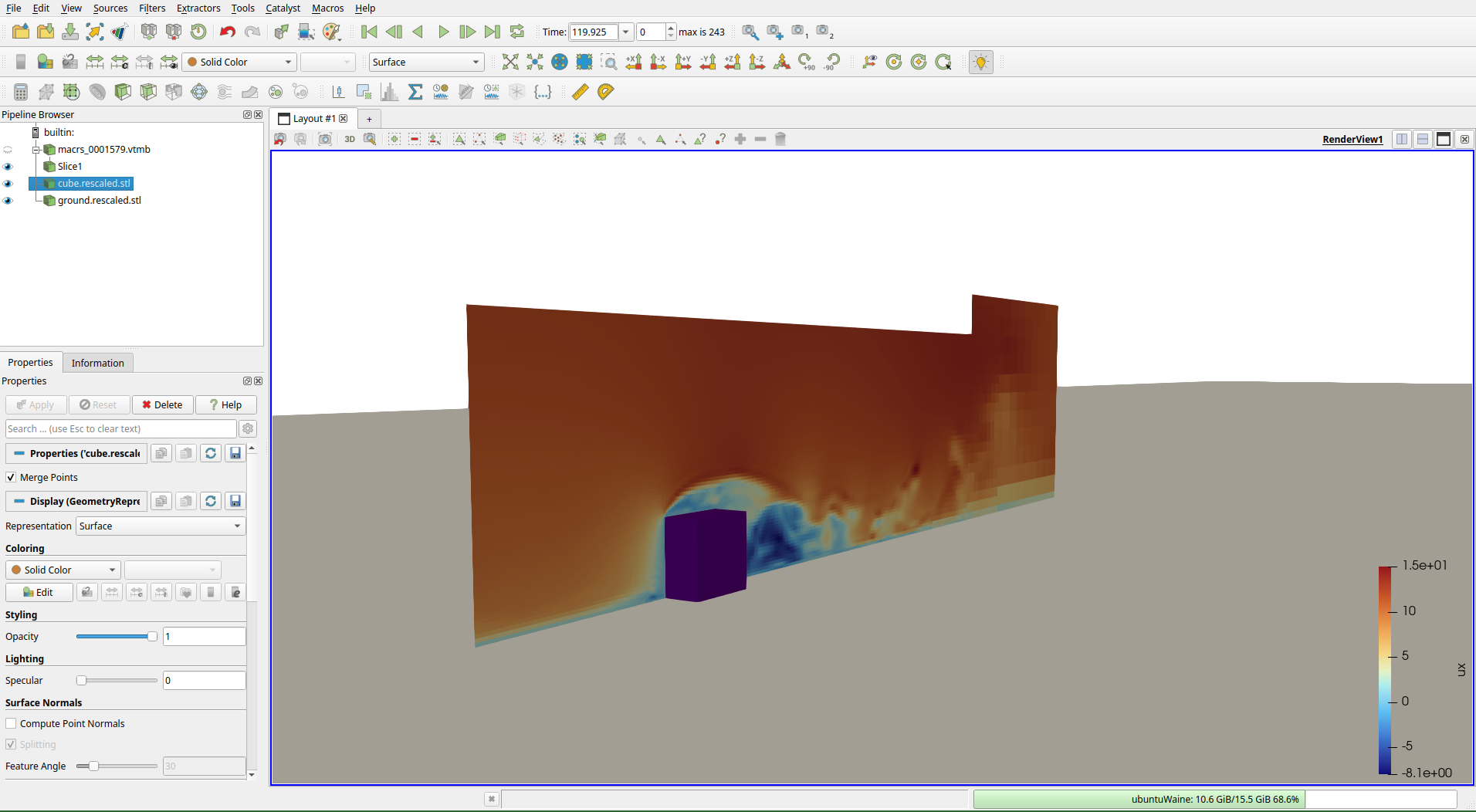This screenshot has height=812, width=1476.
Task: Click the Plot Over Line filter
Action: pyautogui.click(x=337, y=91)
